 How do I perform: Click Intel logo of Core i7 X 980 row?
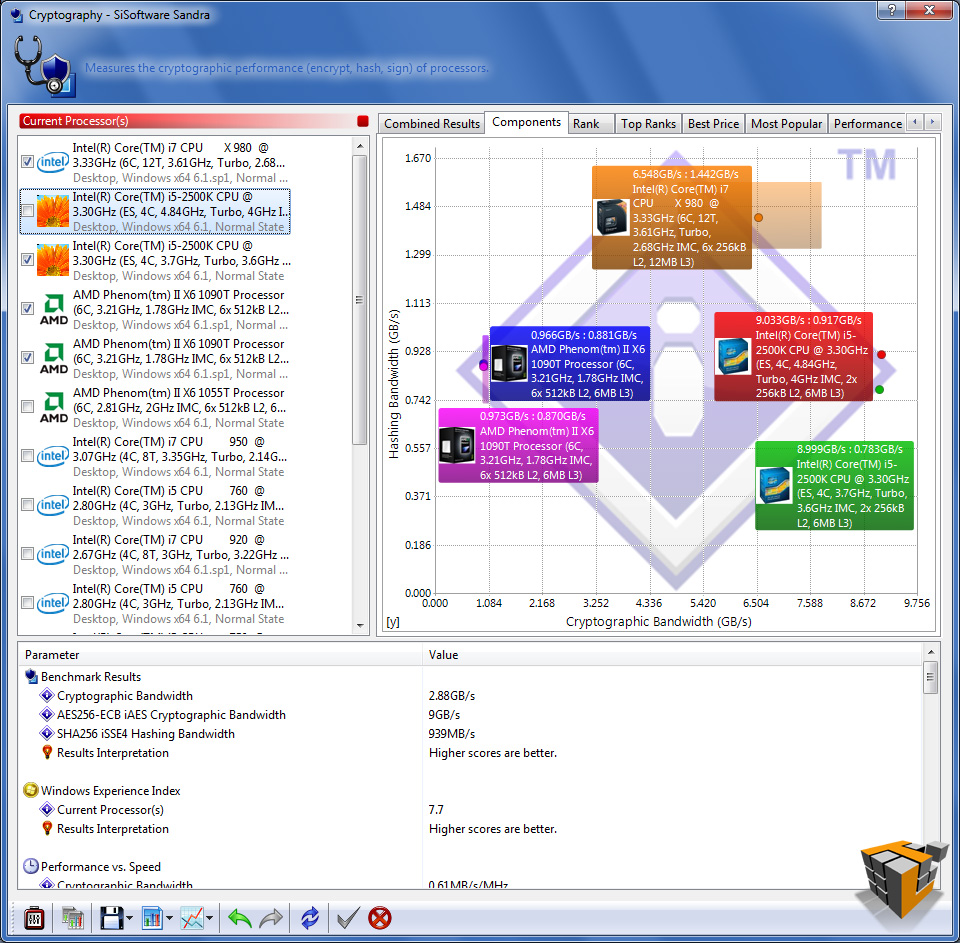coord(53,162)
